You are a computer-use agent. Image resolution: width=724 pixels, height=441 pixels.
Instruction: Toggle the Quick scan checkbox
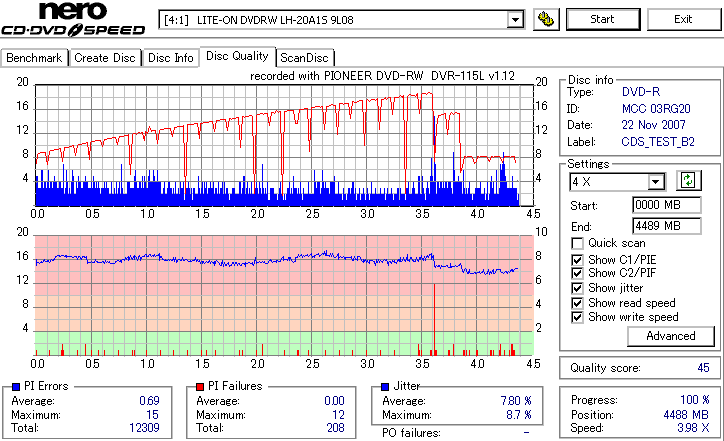(577, 243)
